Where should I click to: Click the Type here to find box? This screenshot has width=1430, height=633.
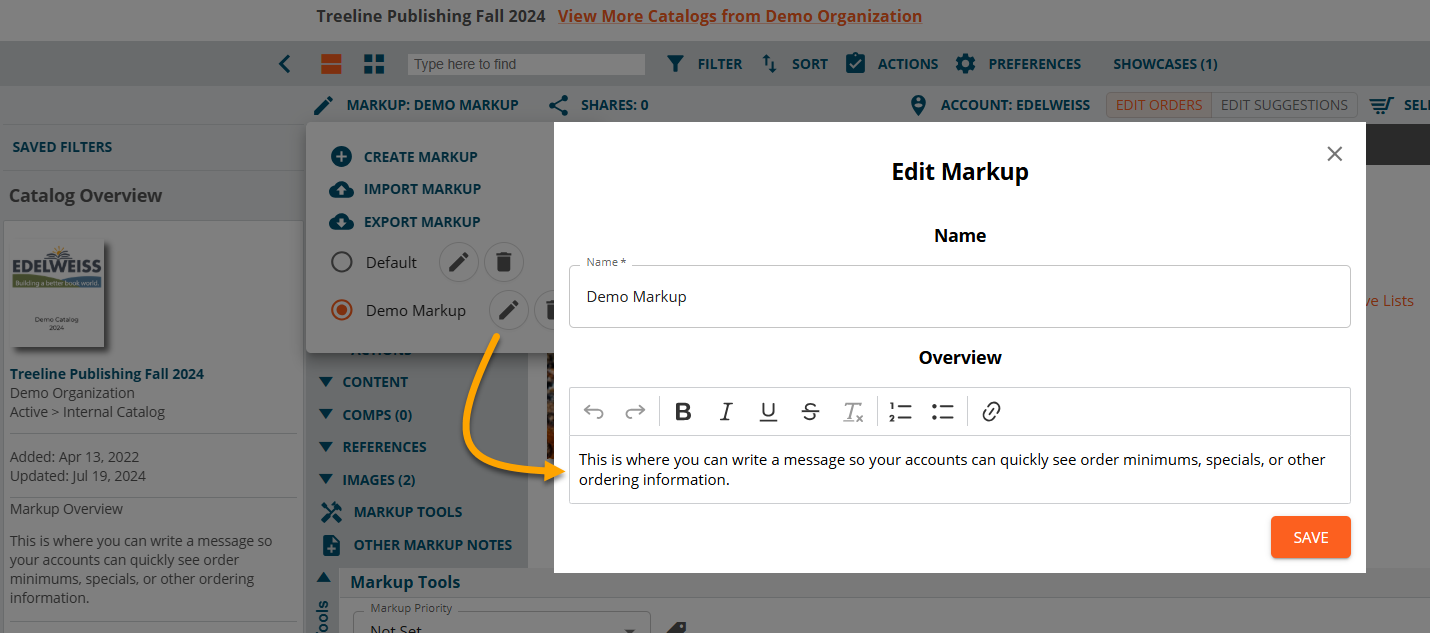pyautogui.click(x=526, y=64)
